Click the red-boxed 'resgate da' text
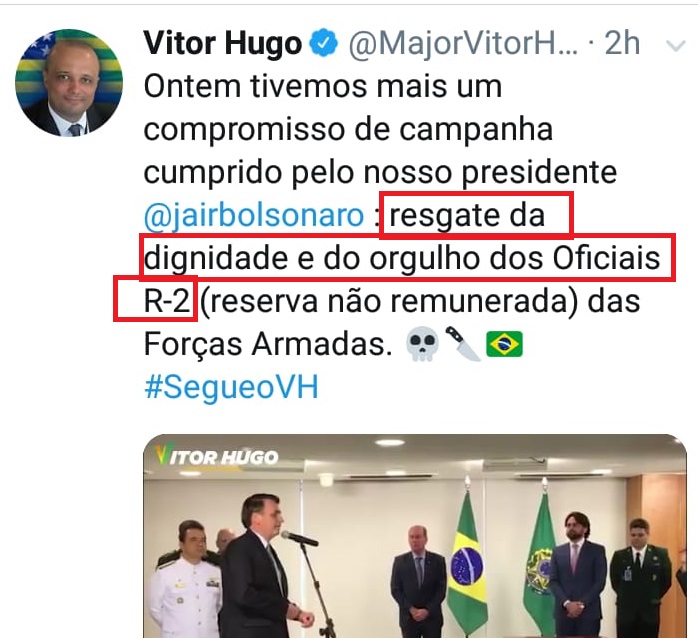This screenshot has width=698, height=638. pos(467,216)
